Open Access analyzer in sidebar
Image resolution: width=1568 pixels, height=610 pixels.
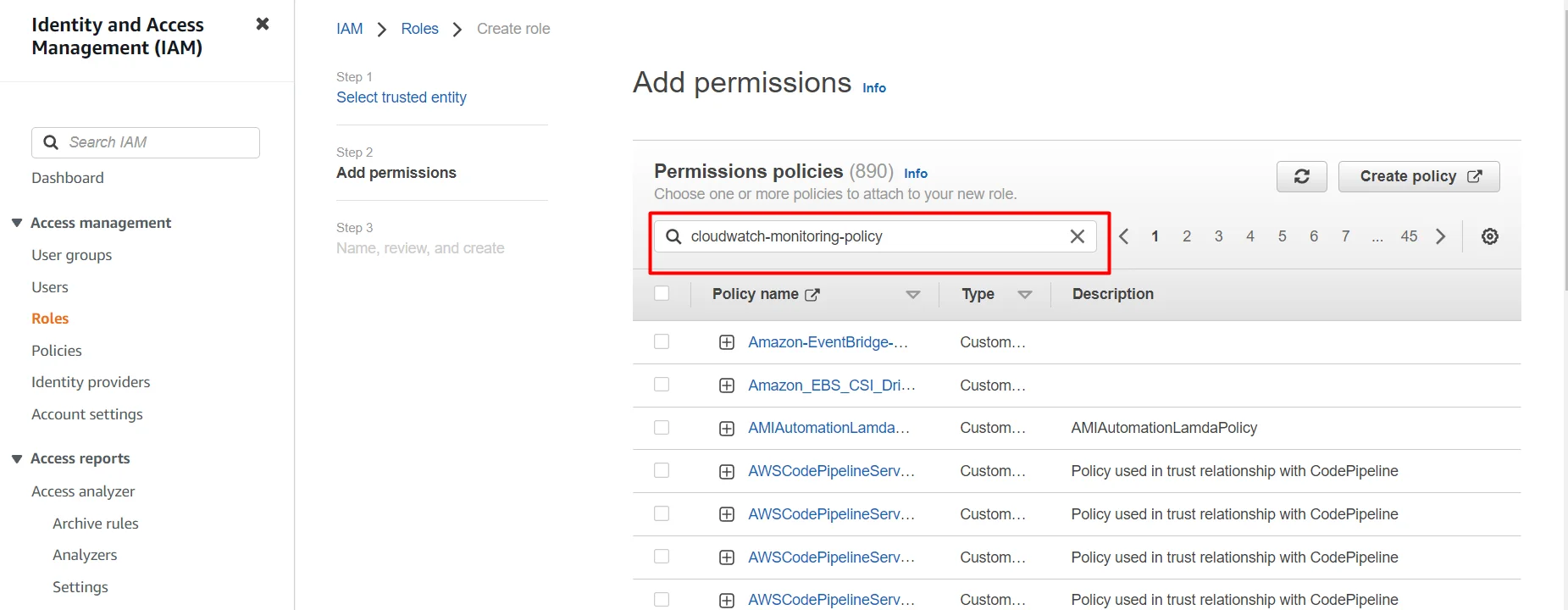[83, 491]
